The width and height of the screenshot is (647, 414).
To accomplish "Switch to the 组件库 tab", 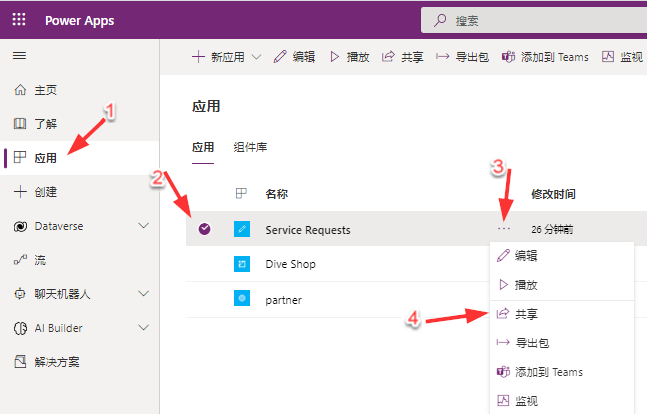I will [250, 147].
